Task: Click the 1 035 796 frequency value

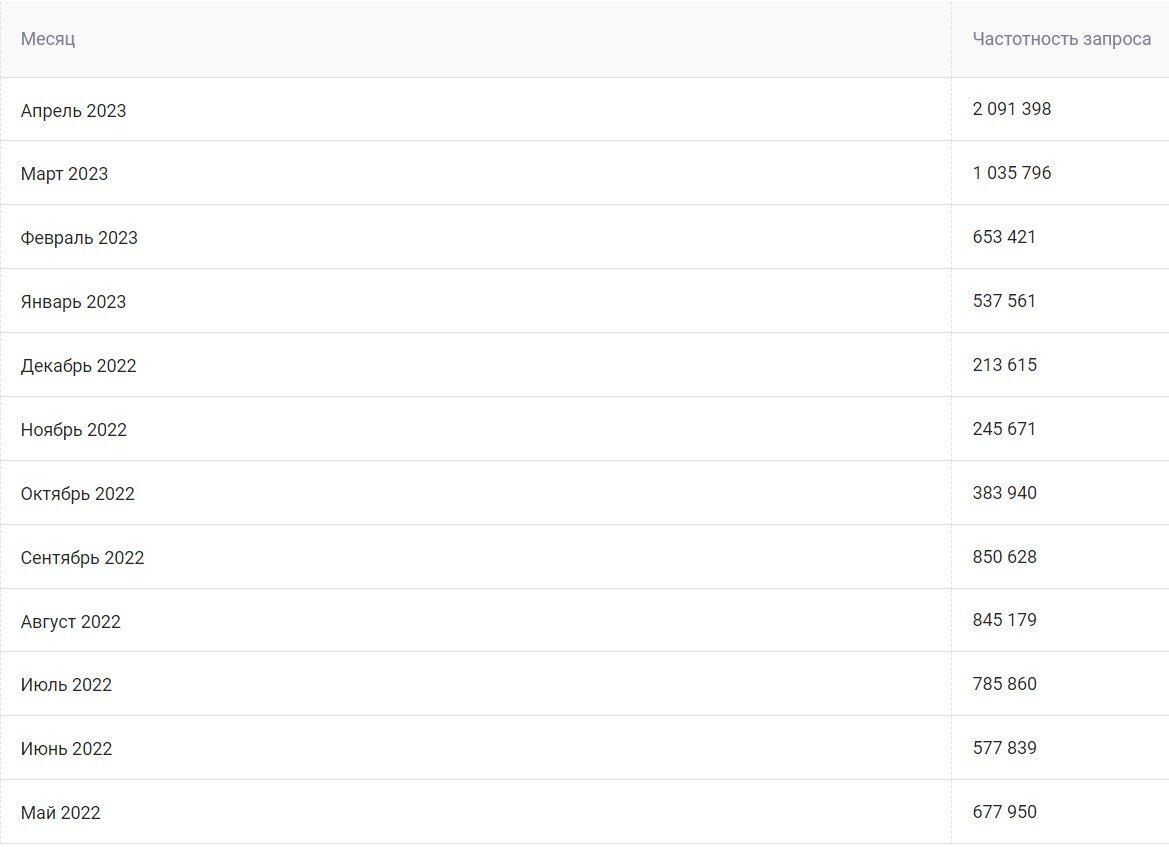Action: coord(1011,173)
